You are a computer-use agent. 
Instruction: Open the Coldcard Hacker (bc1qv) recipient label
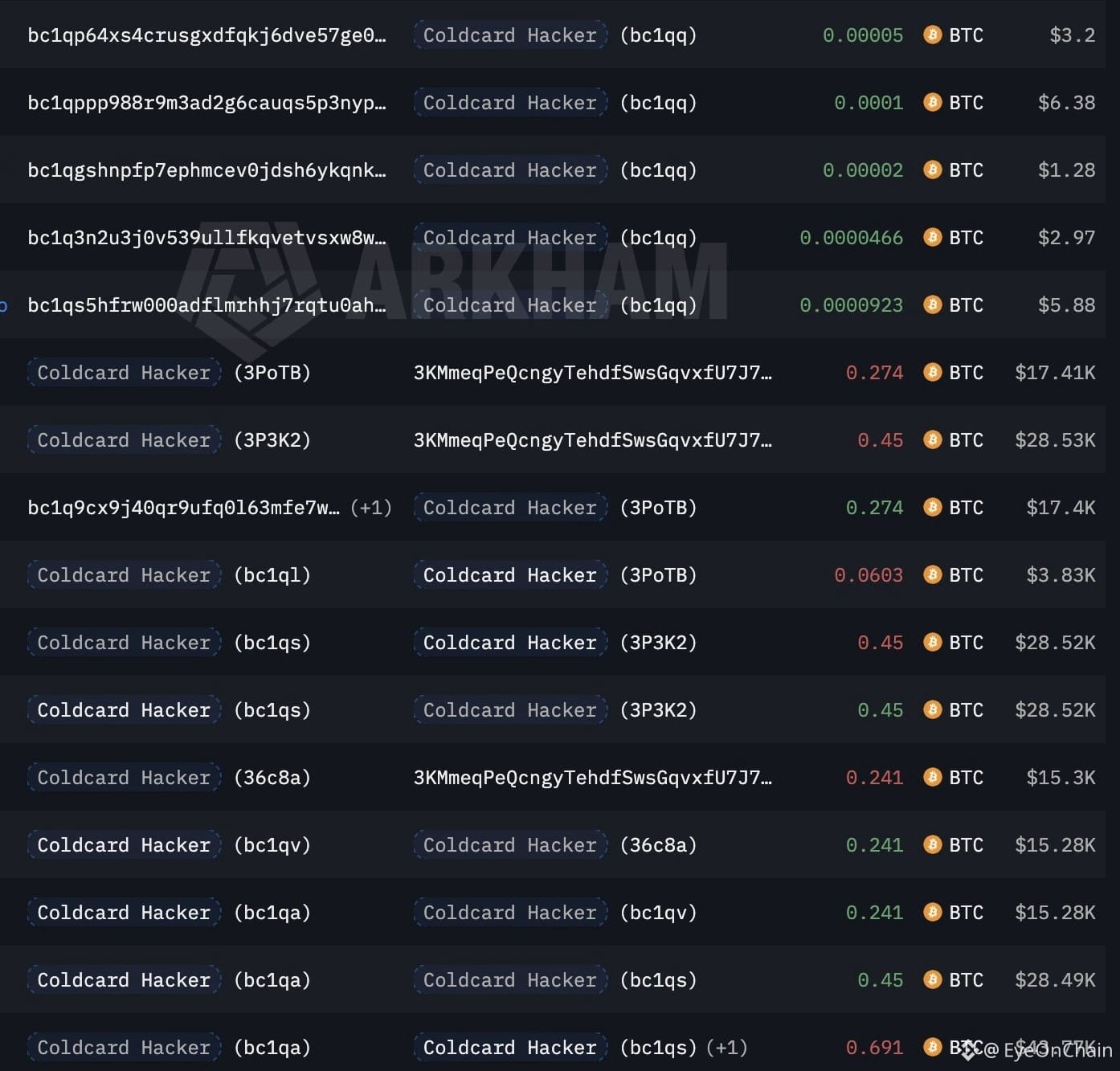coord(555,913)
